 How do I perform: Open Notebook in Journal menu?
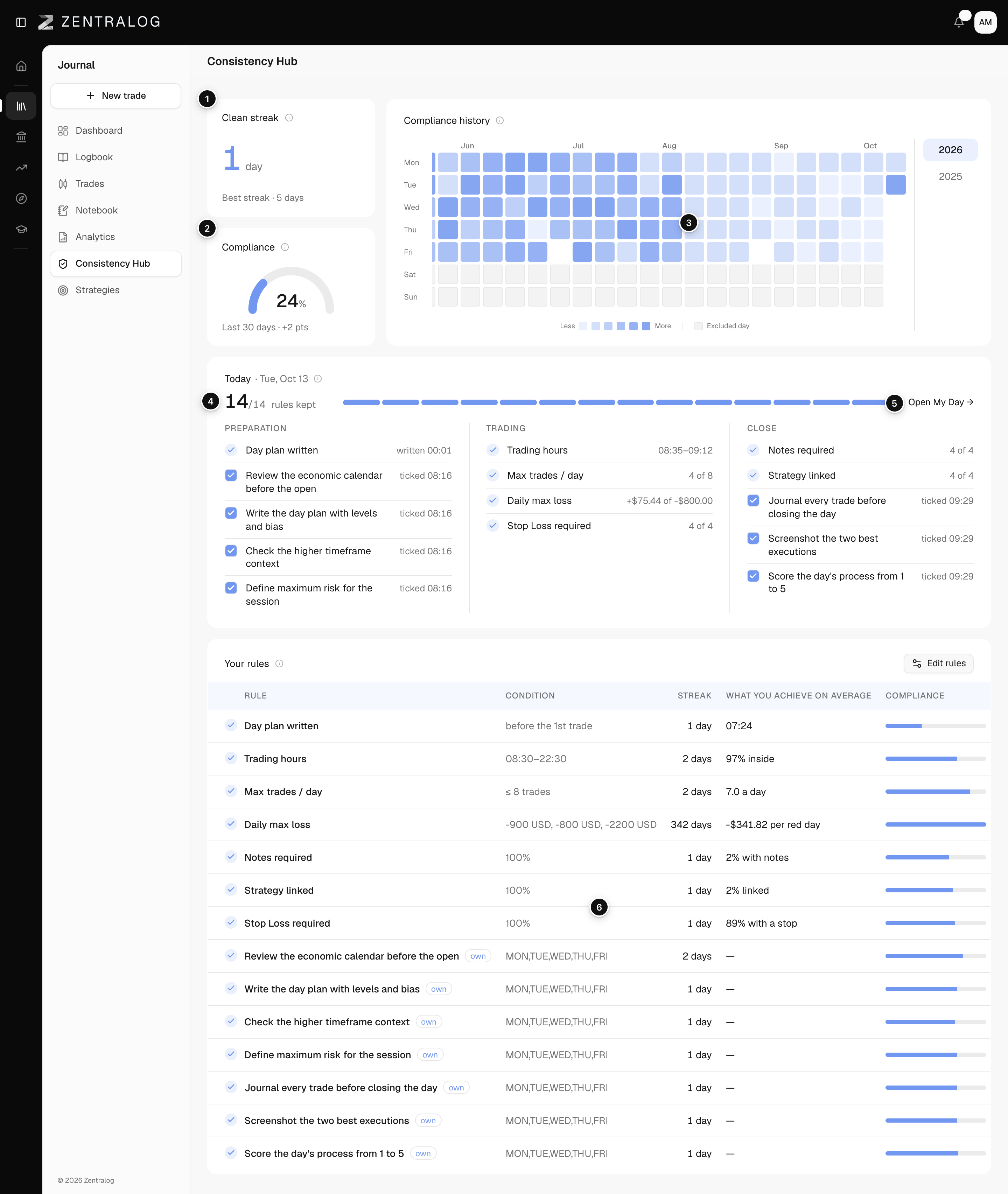pos(116,210)
